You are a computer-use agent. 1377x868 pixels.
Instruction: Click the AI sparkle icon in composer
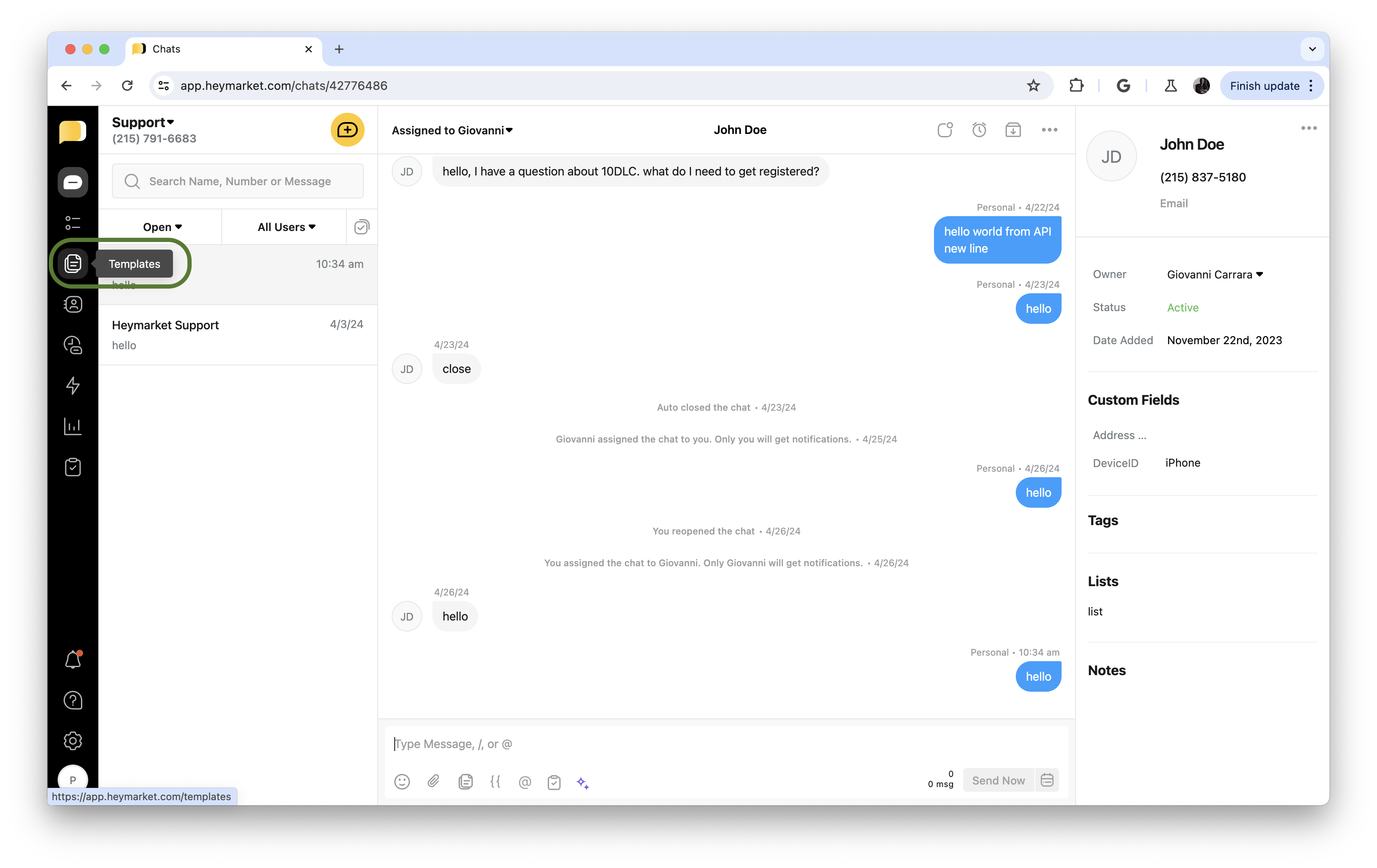click(x=582, y=782)
